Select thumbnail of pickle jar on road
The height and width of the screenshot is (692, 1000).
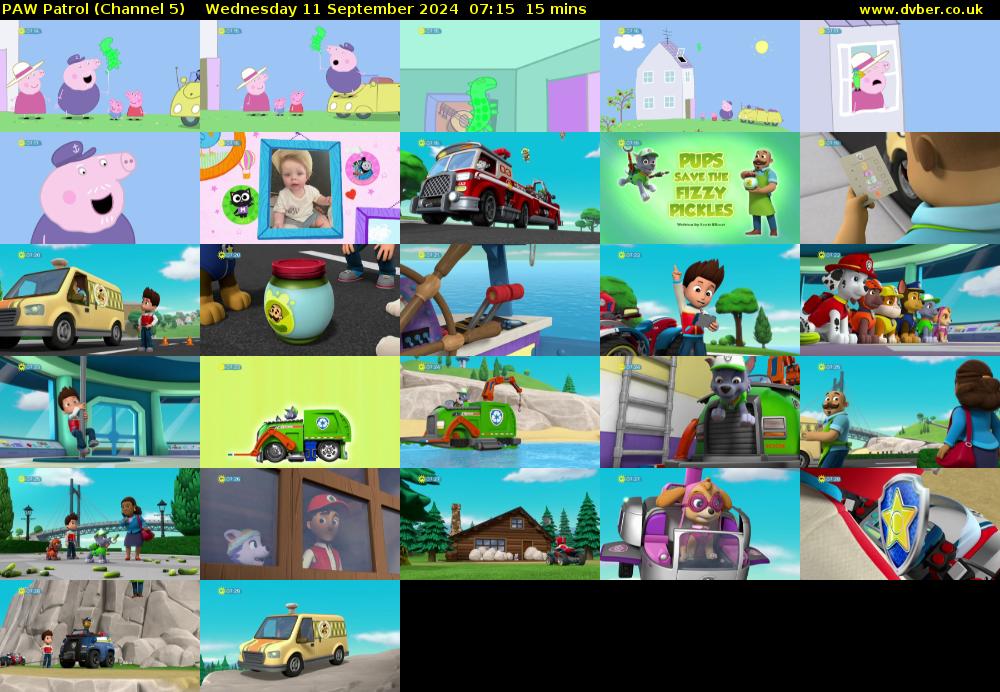pos(300,300)
